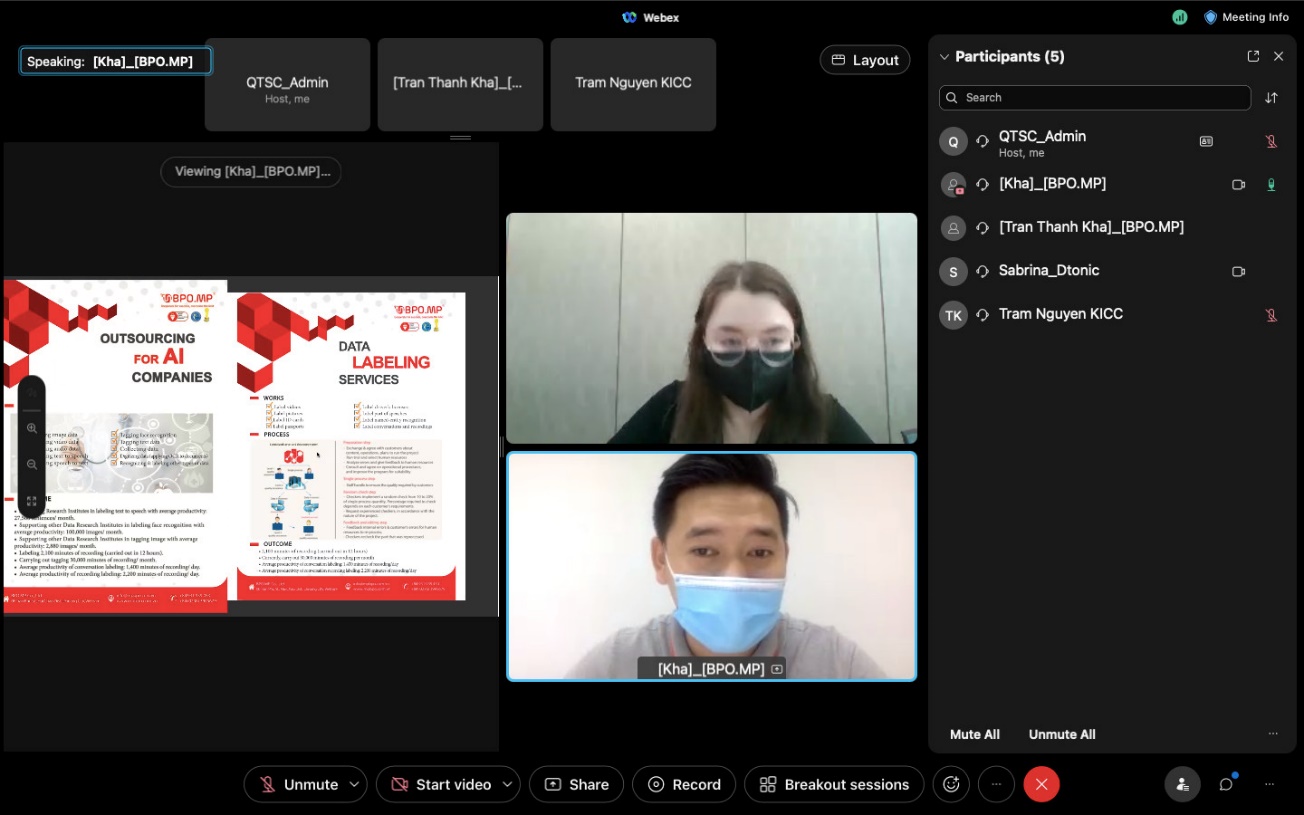1304x815 pixels.
Task: Click [Kha]_[BPO.MP] active speaker video
Action: (711, 567)
